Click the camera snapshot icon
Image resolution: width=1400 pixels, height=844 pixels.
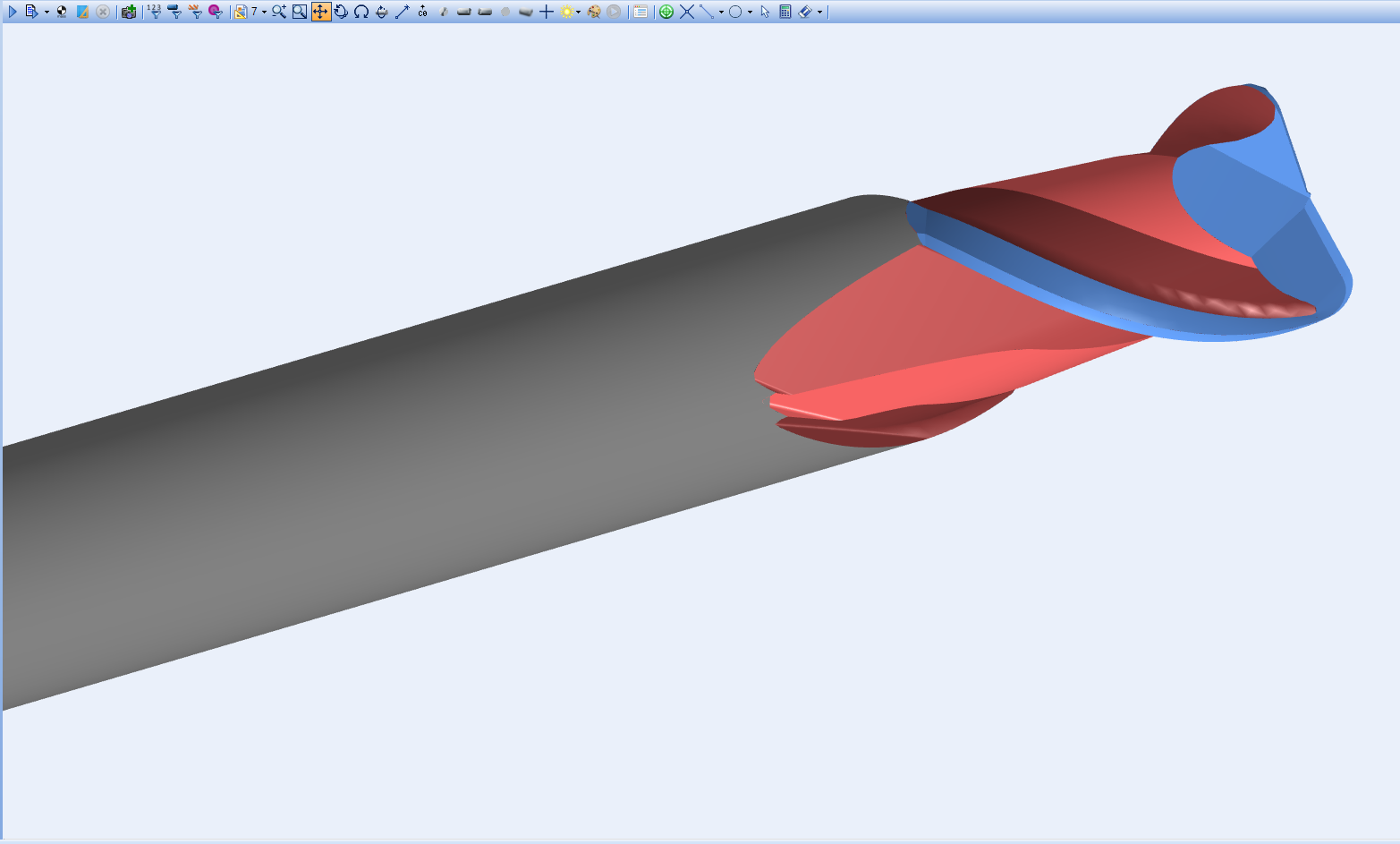[x=129, y=12]
